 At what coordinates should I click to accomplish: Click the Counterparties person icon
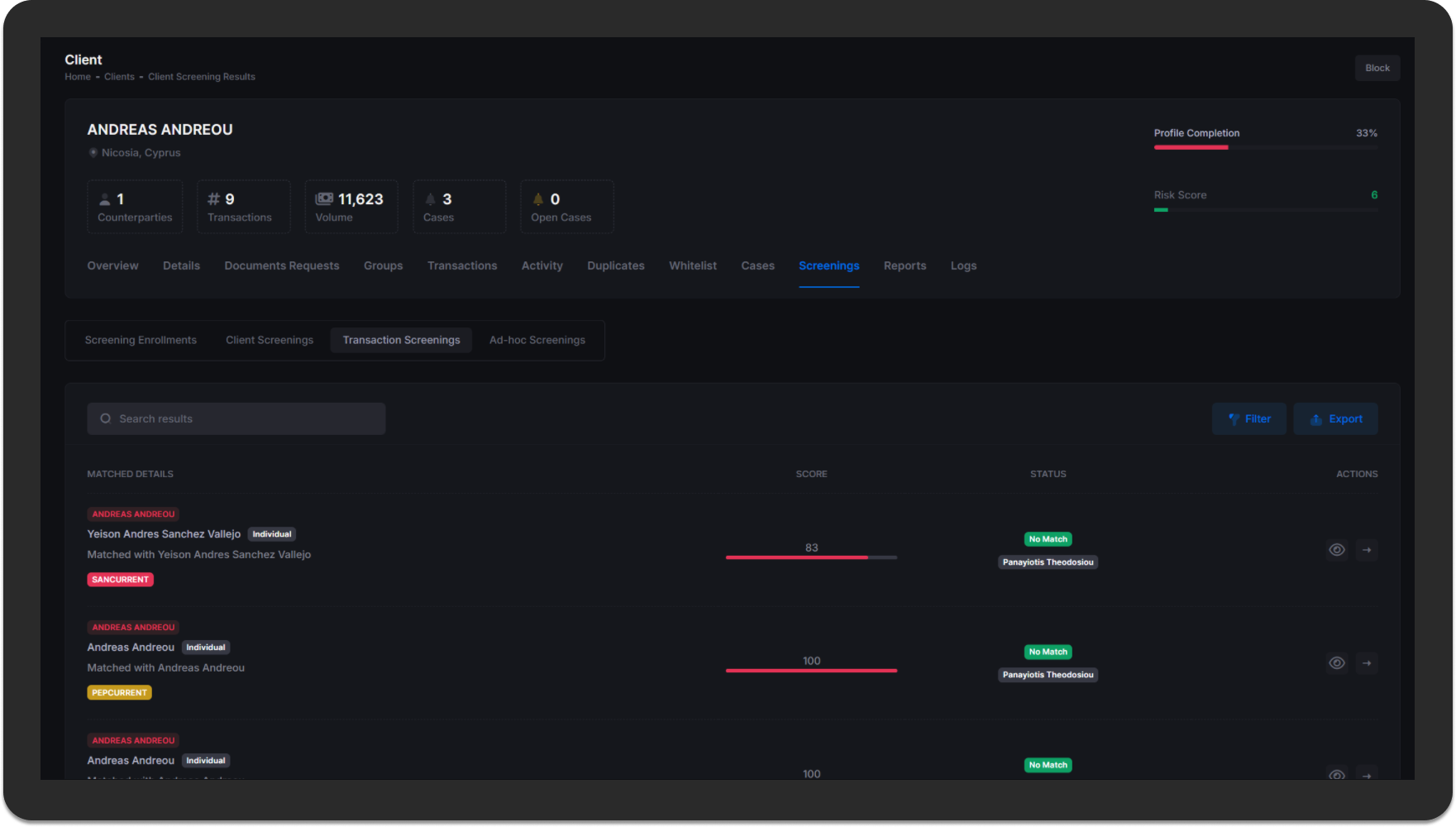(x=105, y=199)
